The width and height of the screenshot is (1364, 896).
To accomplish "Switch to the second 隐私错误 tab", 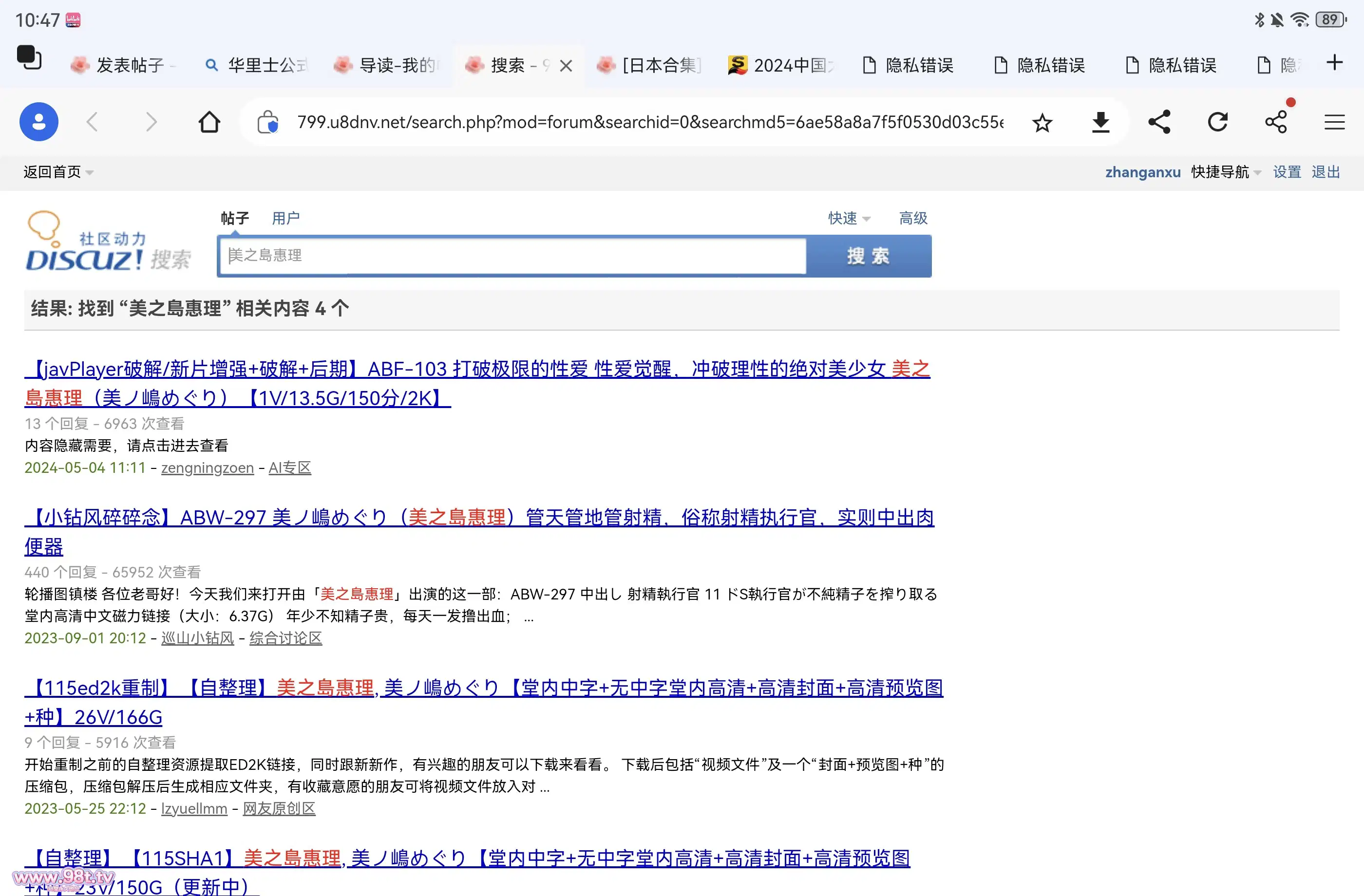I will [1040, 65].
